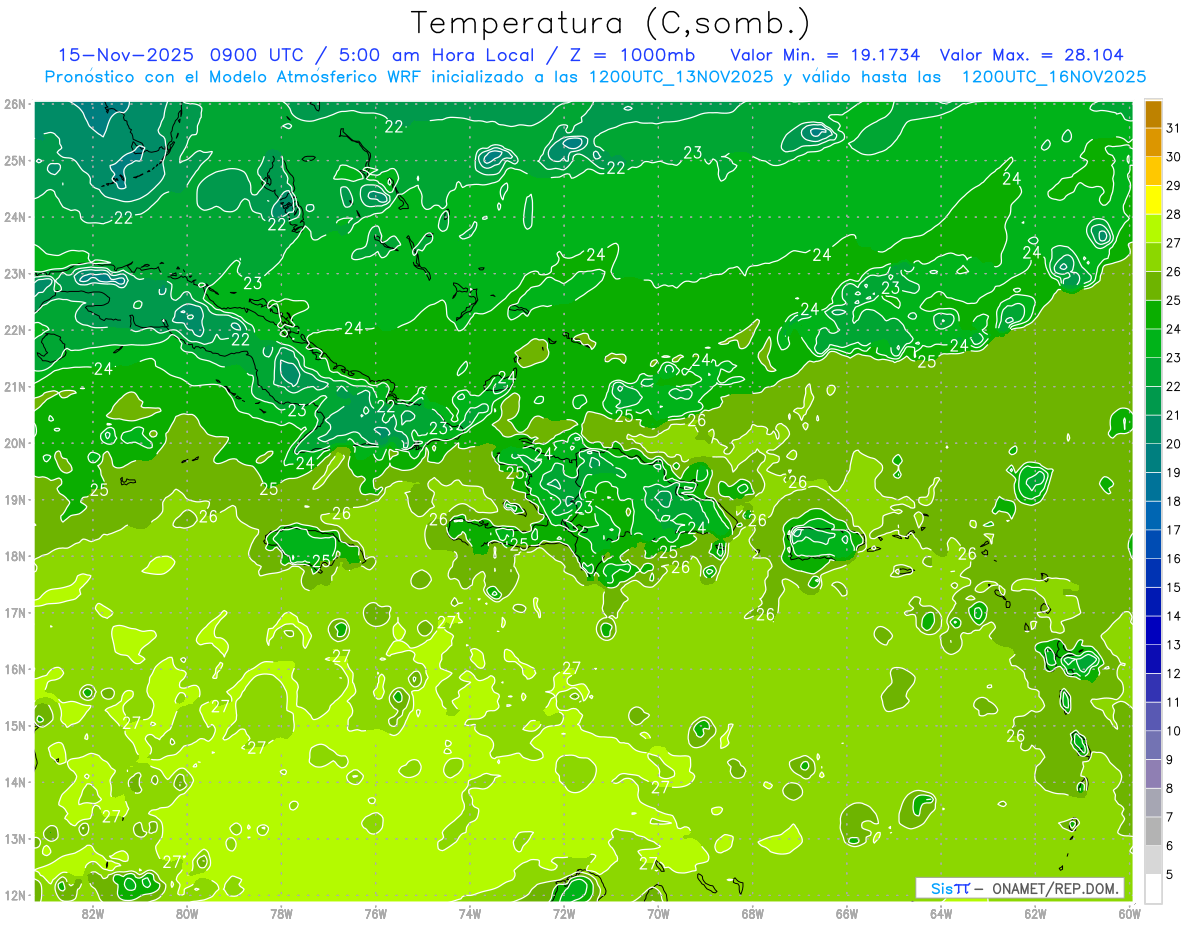Click the dark blue swatch between 13 and 14
The image size is (1200, 927).
(1153, 630)
